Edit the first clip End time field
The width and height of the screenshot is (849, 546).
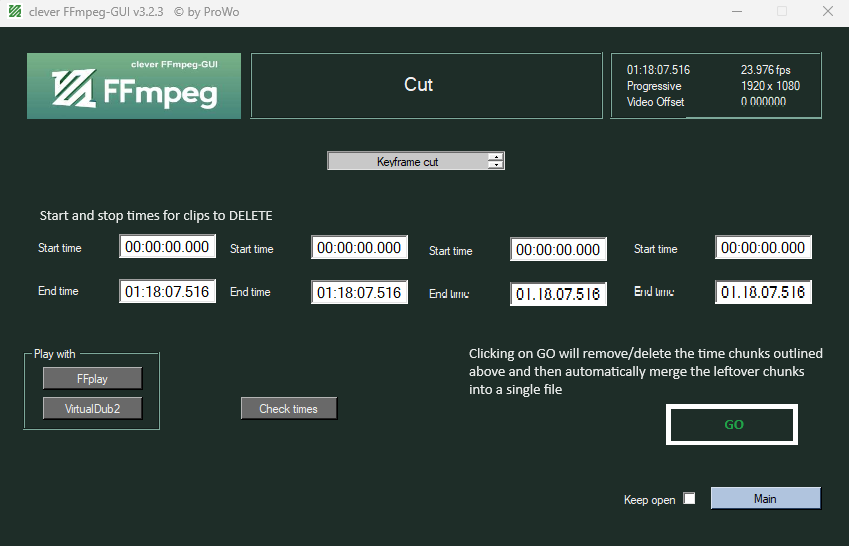pos(167,291)
